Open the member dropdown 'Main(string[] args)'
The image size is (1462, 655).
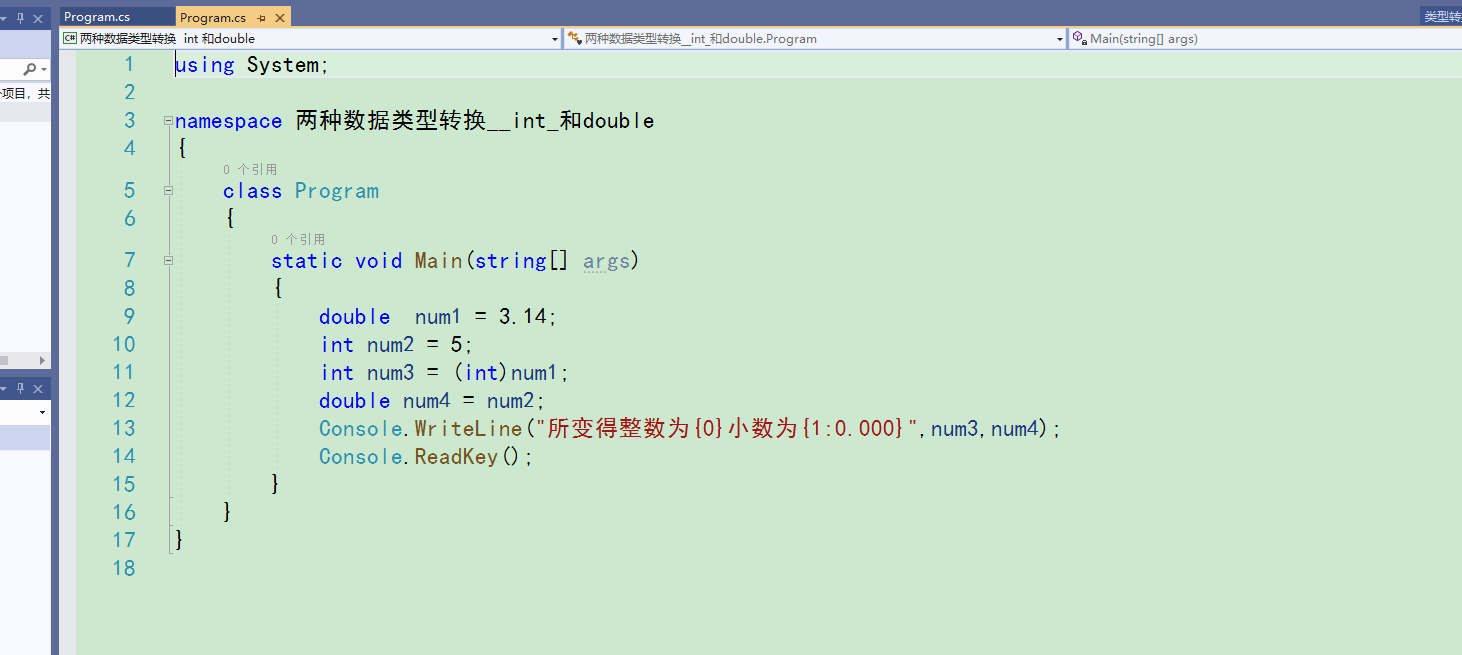1266,39
